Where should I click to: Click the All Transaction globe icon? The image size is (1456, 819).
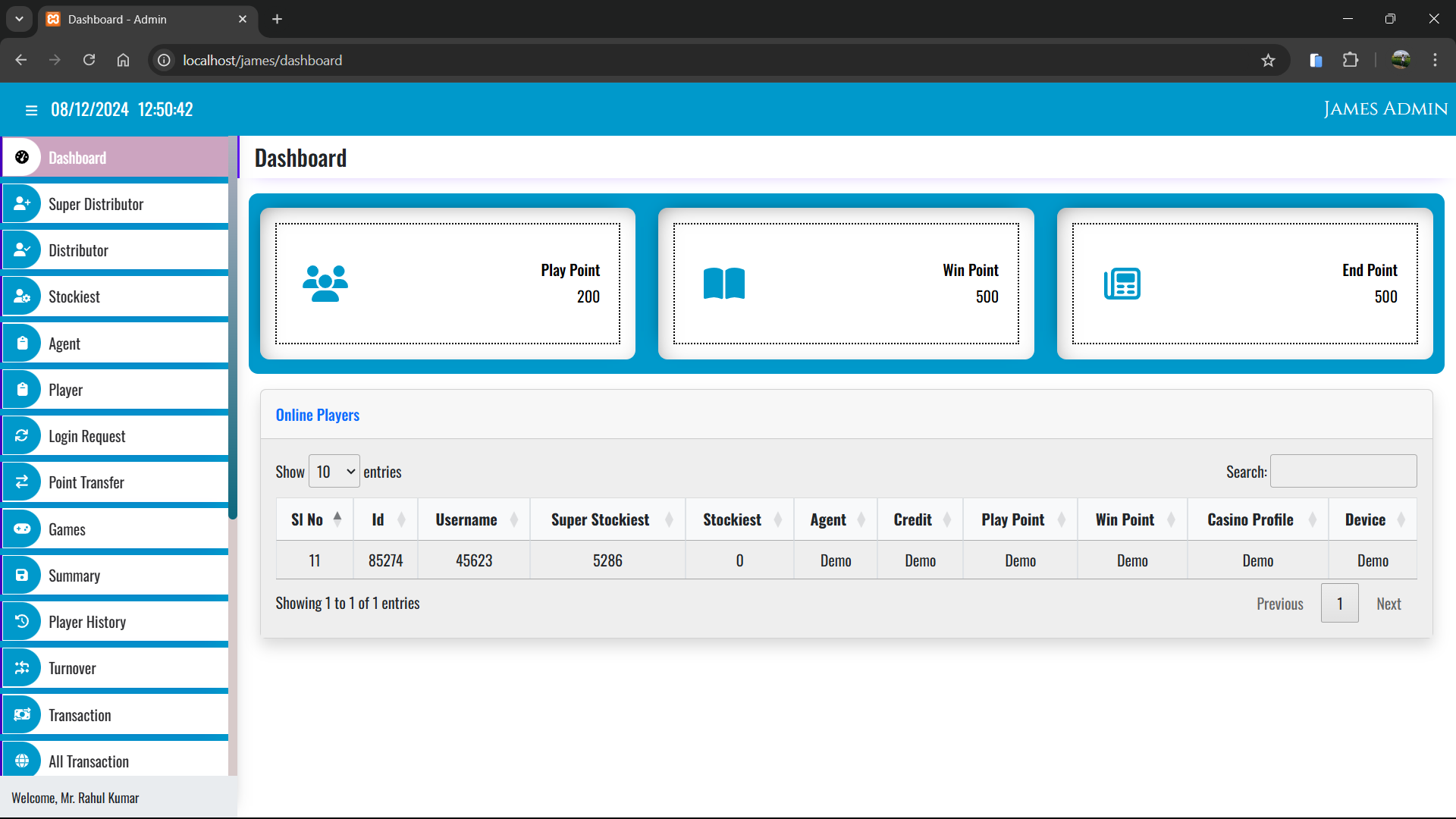click(x=22, y=761)
